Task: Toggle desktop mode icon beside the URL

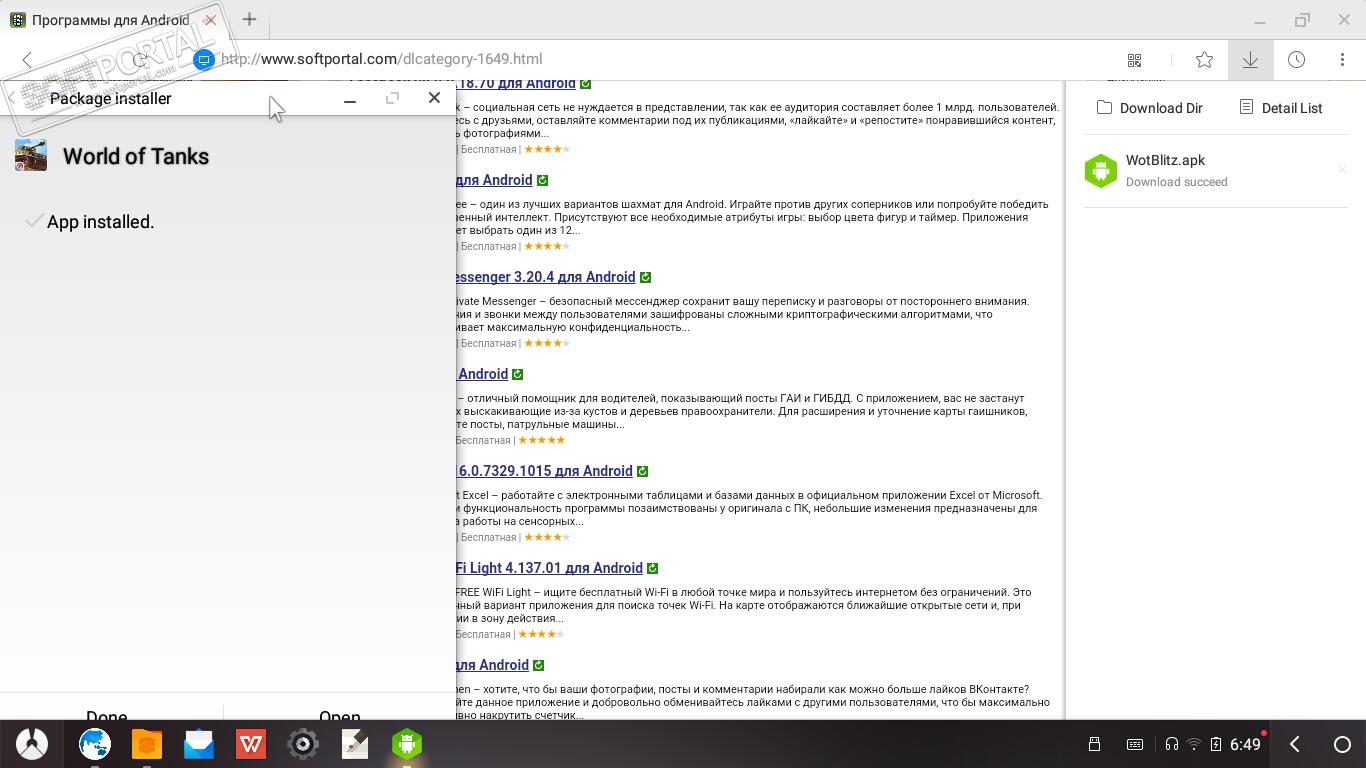Action: 204,60
